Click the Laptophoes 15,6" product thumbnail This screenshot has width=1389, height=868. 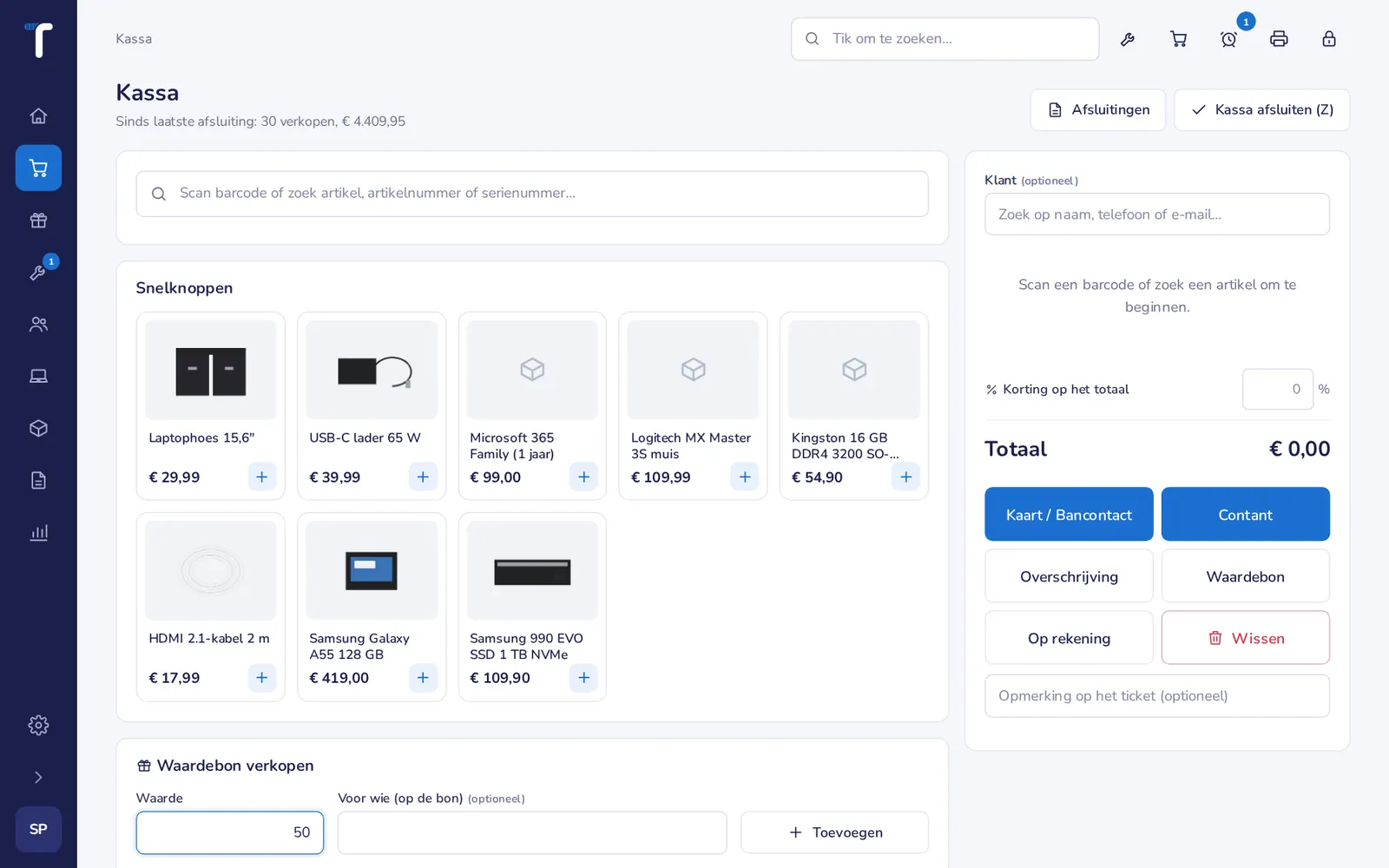[211, 371]
